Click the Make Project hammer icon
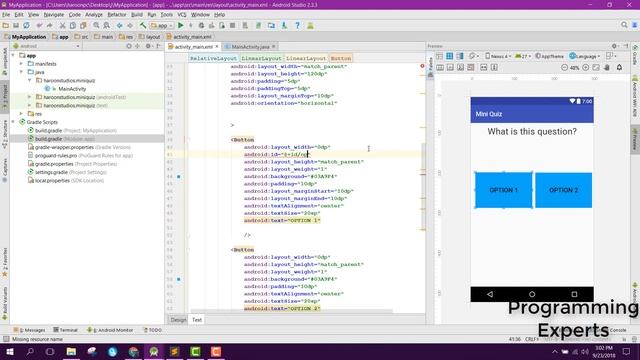This screenshot has width=640, height=360. tap(143, 25)
